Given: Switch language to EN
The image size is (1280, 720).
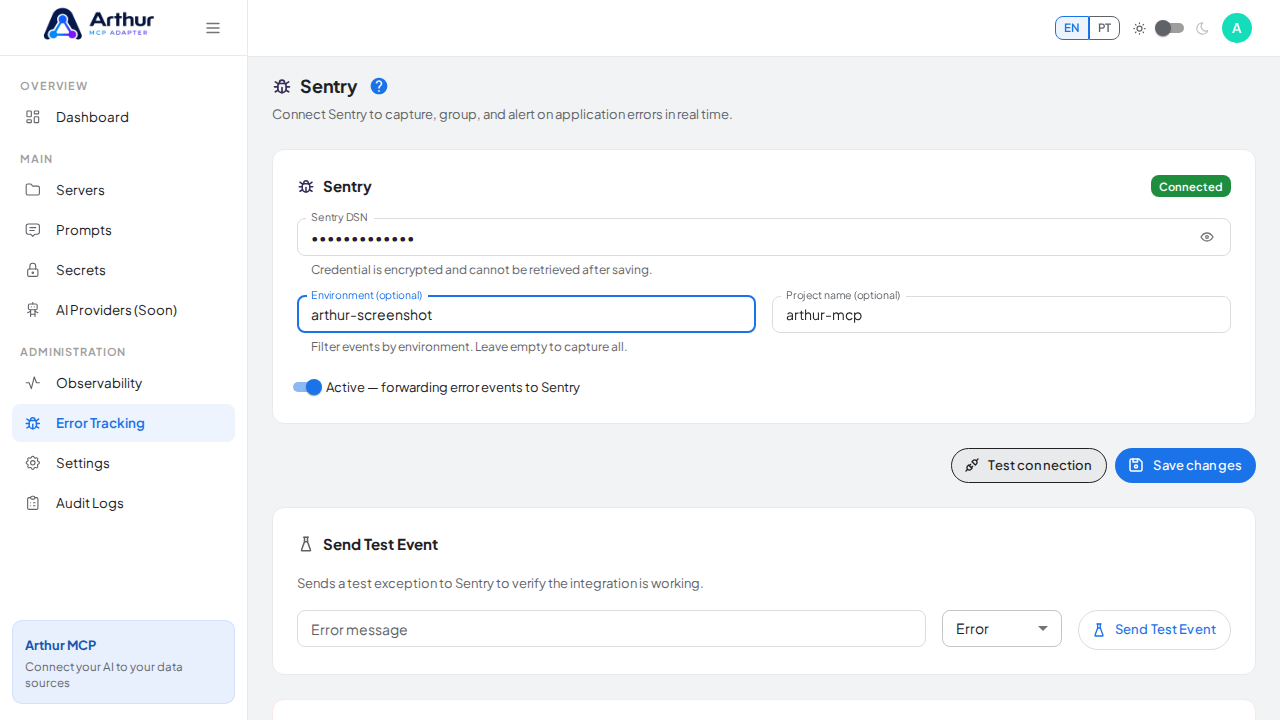Looking at the screenshot, I should coord(1072,28).
